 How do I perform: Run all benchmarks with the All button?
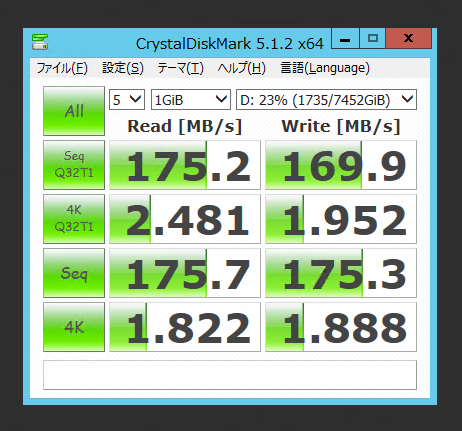tap(74, 111)
